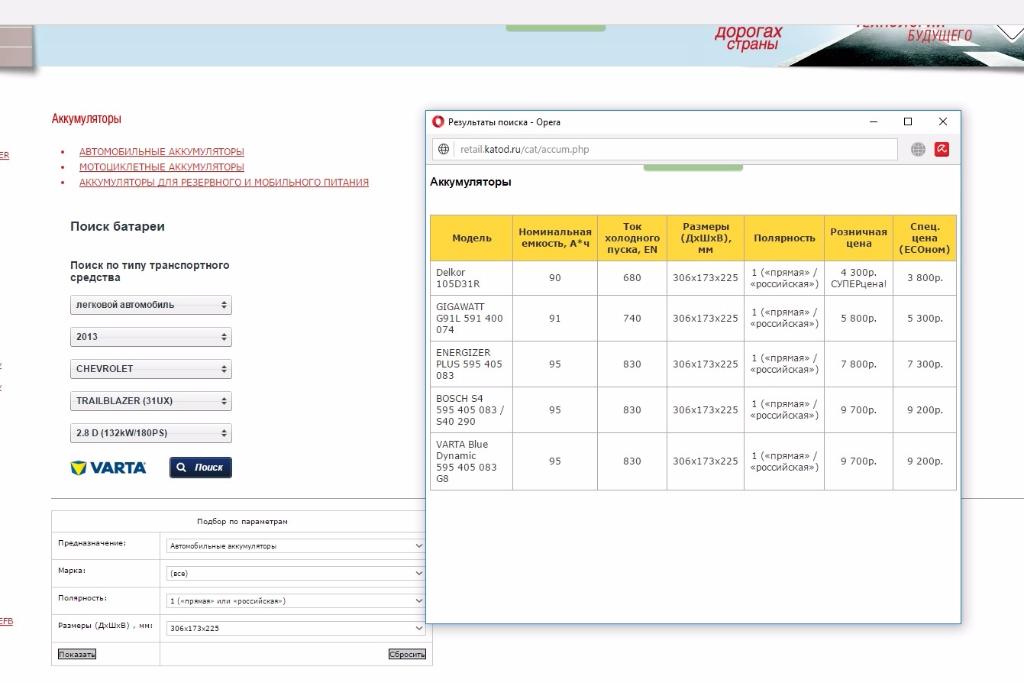
Task: Click the 'Спец. цена (ECOном)' column header
Action: tap(925, 238)
